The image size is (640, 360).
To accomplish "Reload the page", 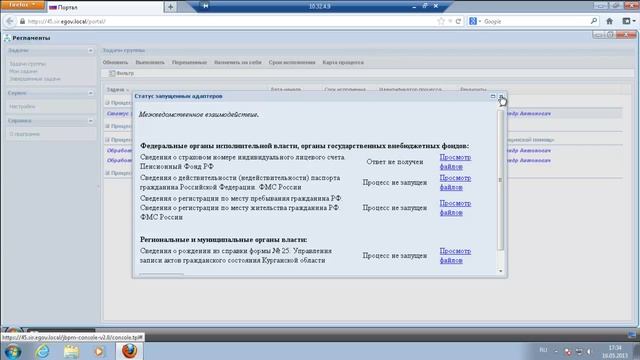I will [x=458, y=21].
